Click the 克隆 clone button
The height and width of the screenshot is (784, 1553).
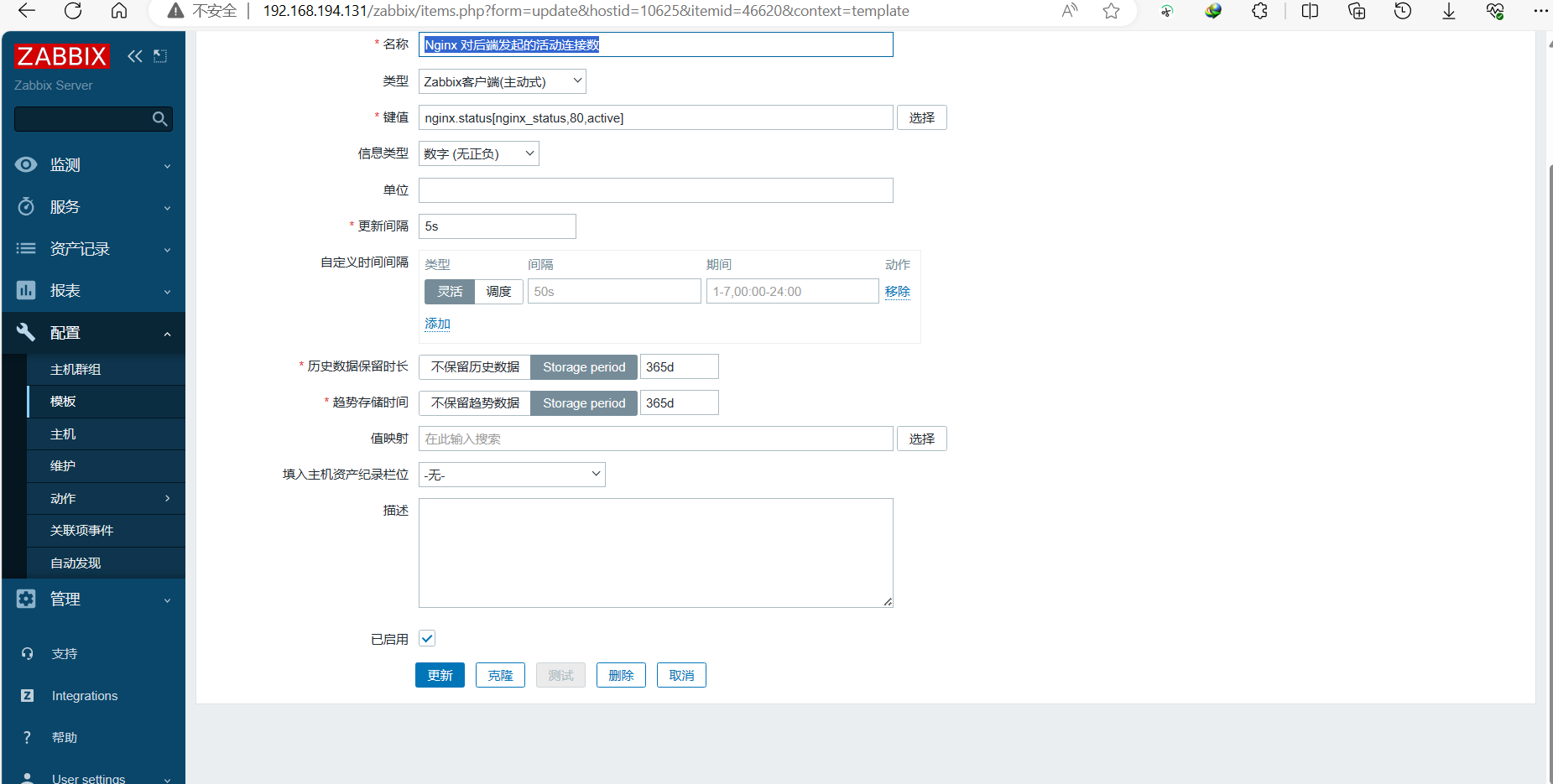click(500, 675)
